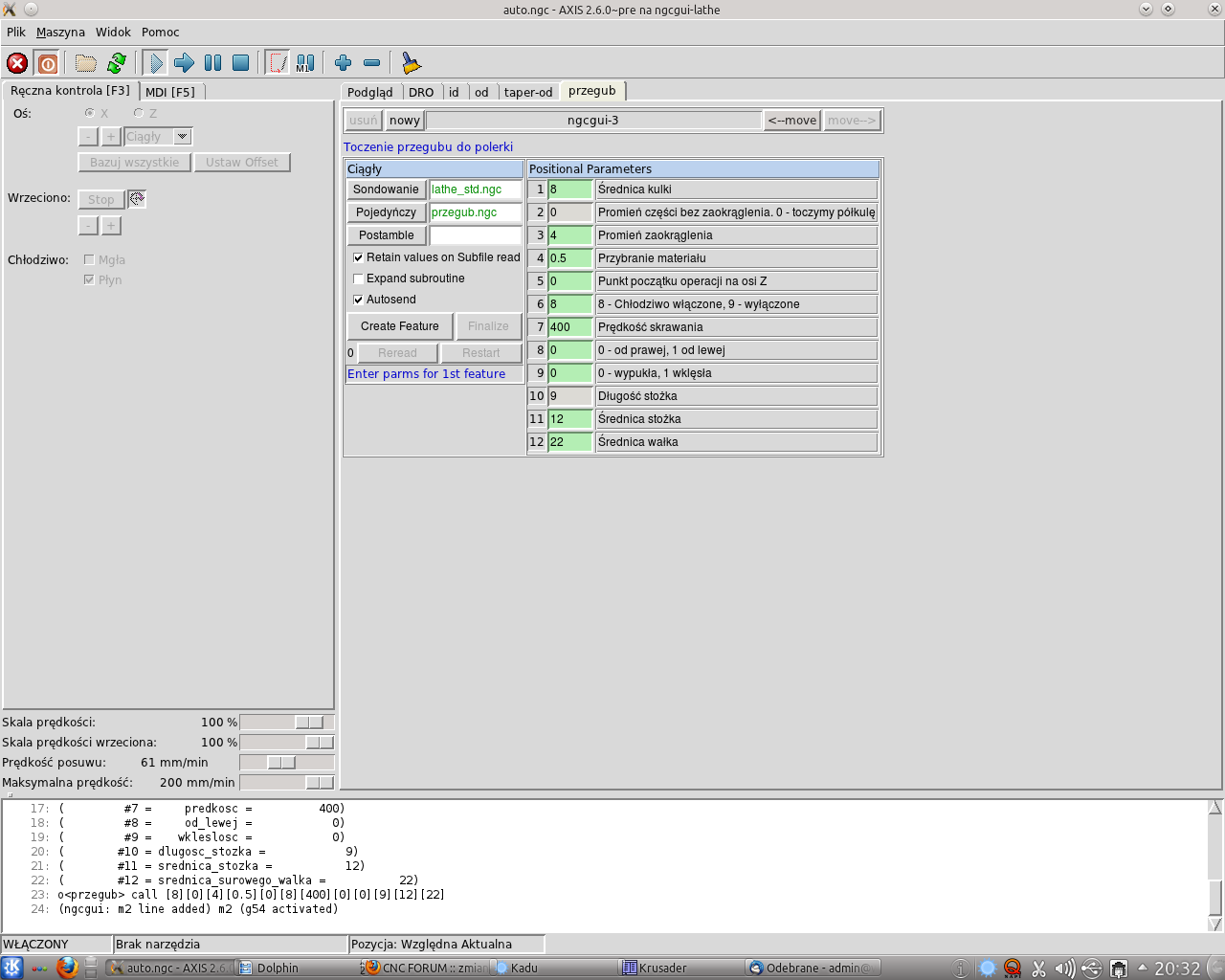Click spindle direction icon next to Stop

(x=137, y=199)
